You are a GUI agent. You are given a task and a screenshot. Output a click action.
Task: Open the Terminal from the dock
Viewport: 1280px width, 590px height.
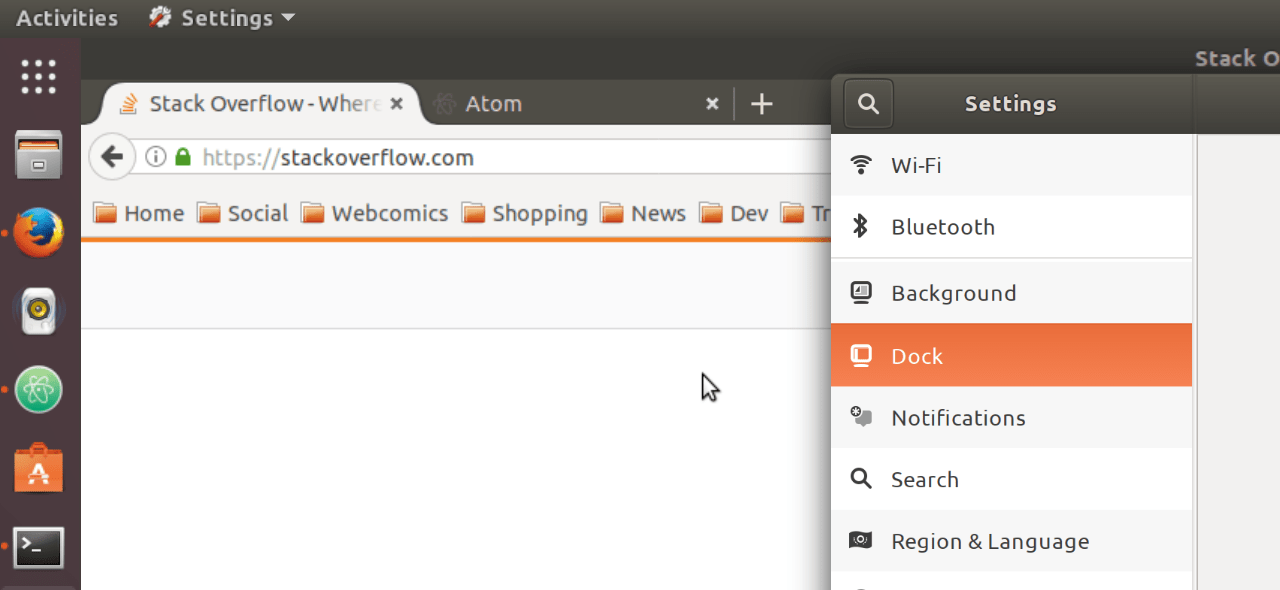[38, 547]
